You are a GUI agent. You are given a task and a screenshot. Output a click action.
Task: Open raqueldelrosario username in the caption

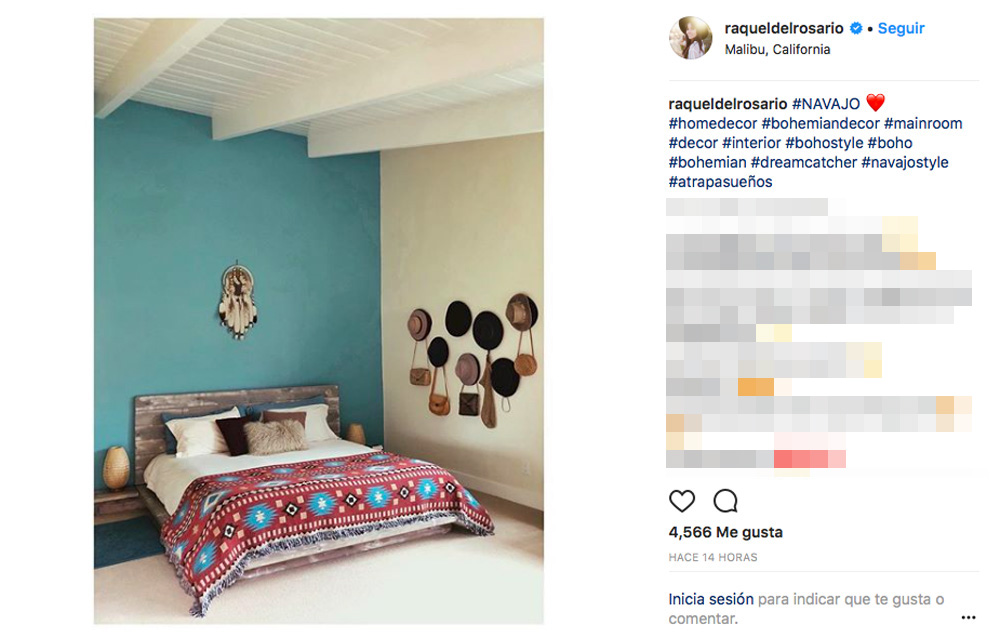pyautogui.click(x=728, y=103)
